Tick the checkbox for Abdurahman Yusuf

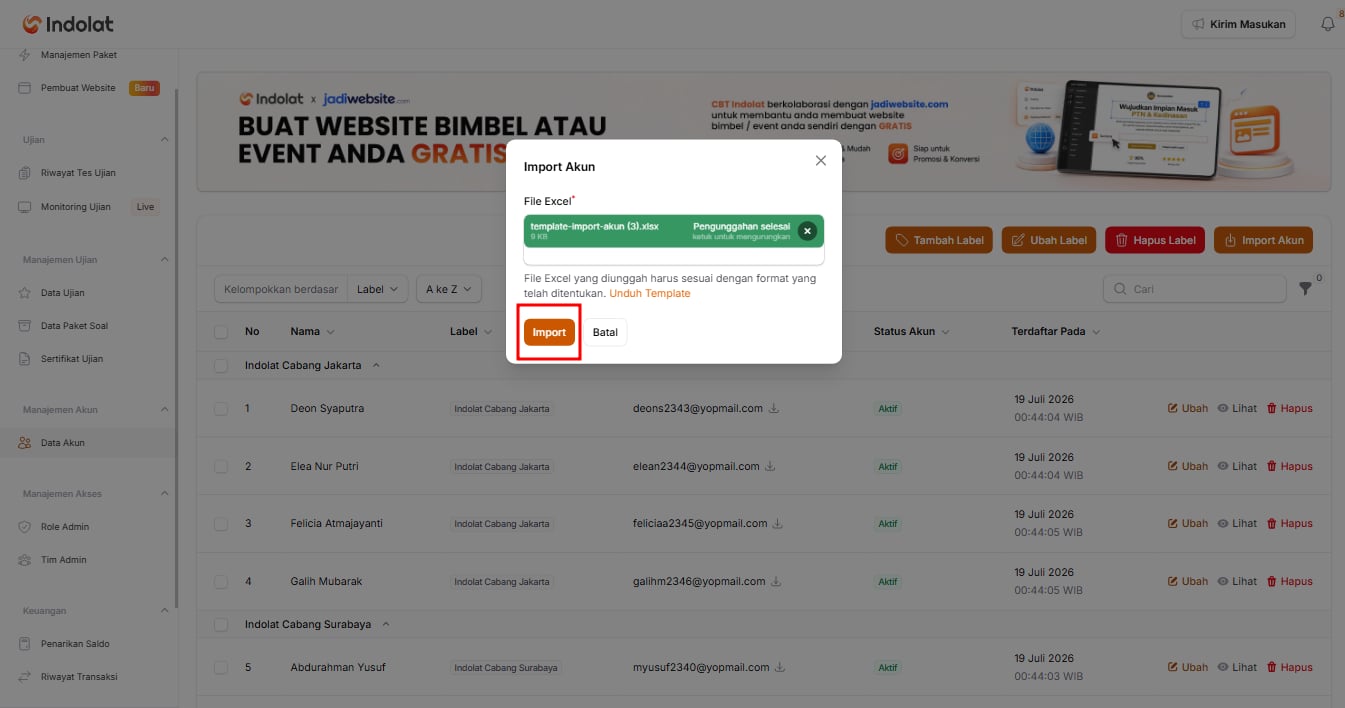(221, 668)
